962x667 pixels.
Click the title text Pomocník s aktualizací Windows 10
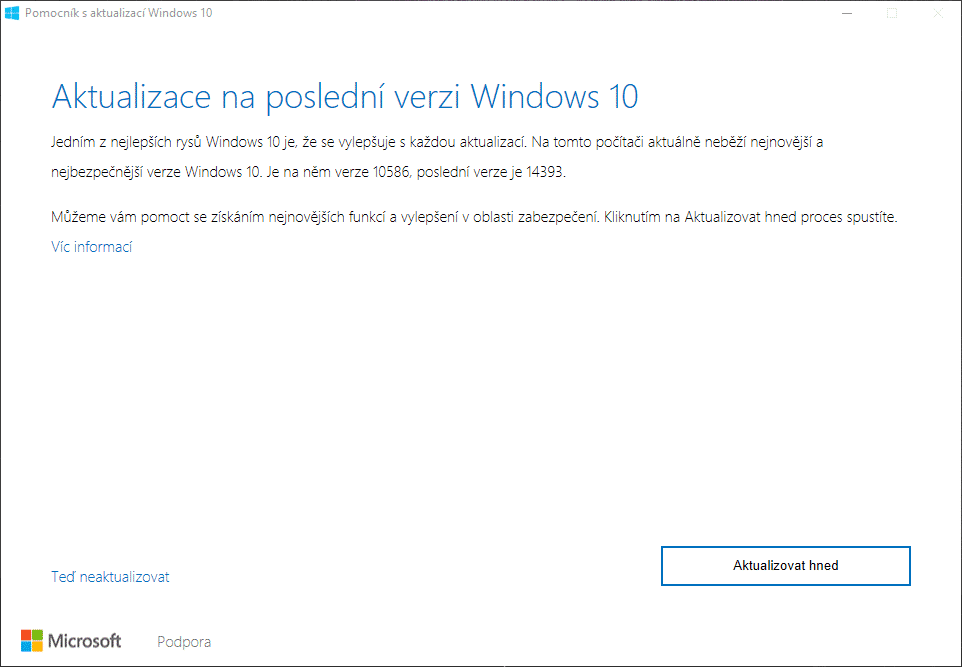coord(118,13)
